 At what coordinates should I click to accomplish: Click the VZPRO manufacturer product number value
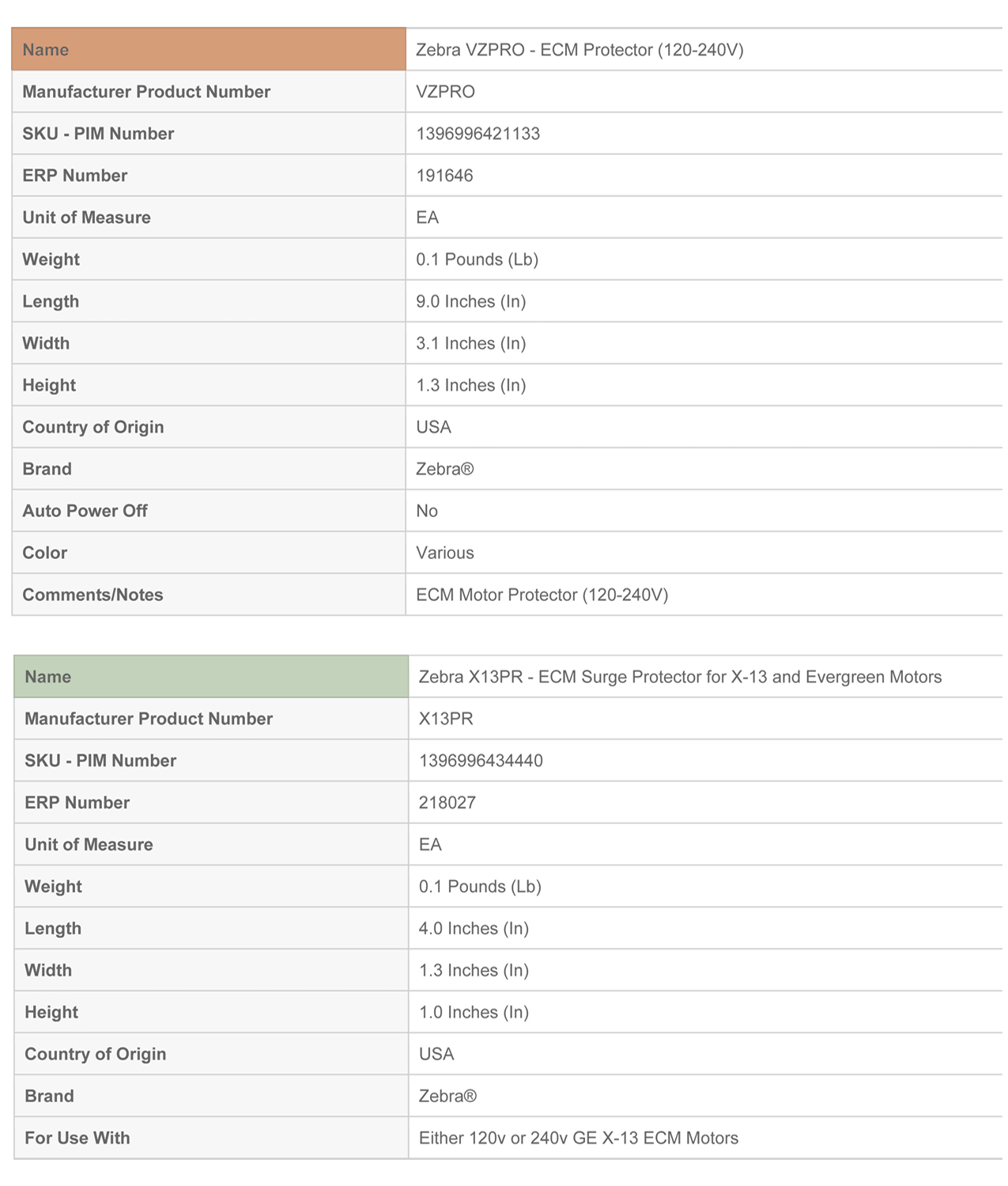446,92
